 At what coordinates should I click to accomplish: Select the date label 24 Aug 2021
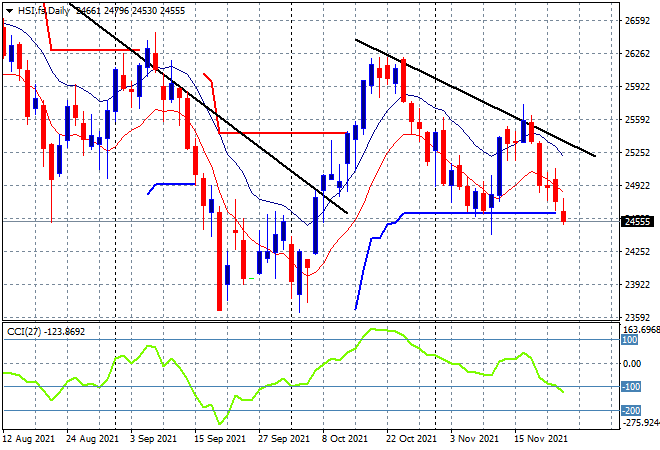(93, 439)
